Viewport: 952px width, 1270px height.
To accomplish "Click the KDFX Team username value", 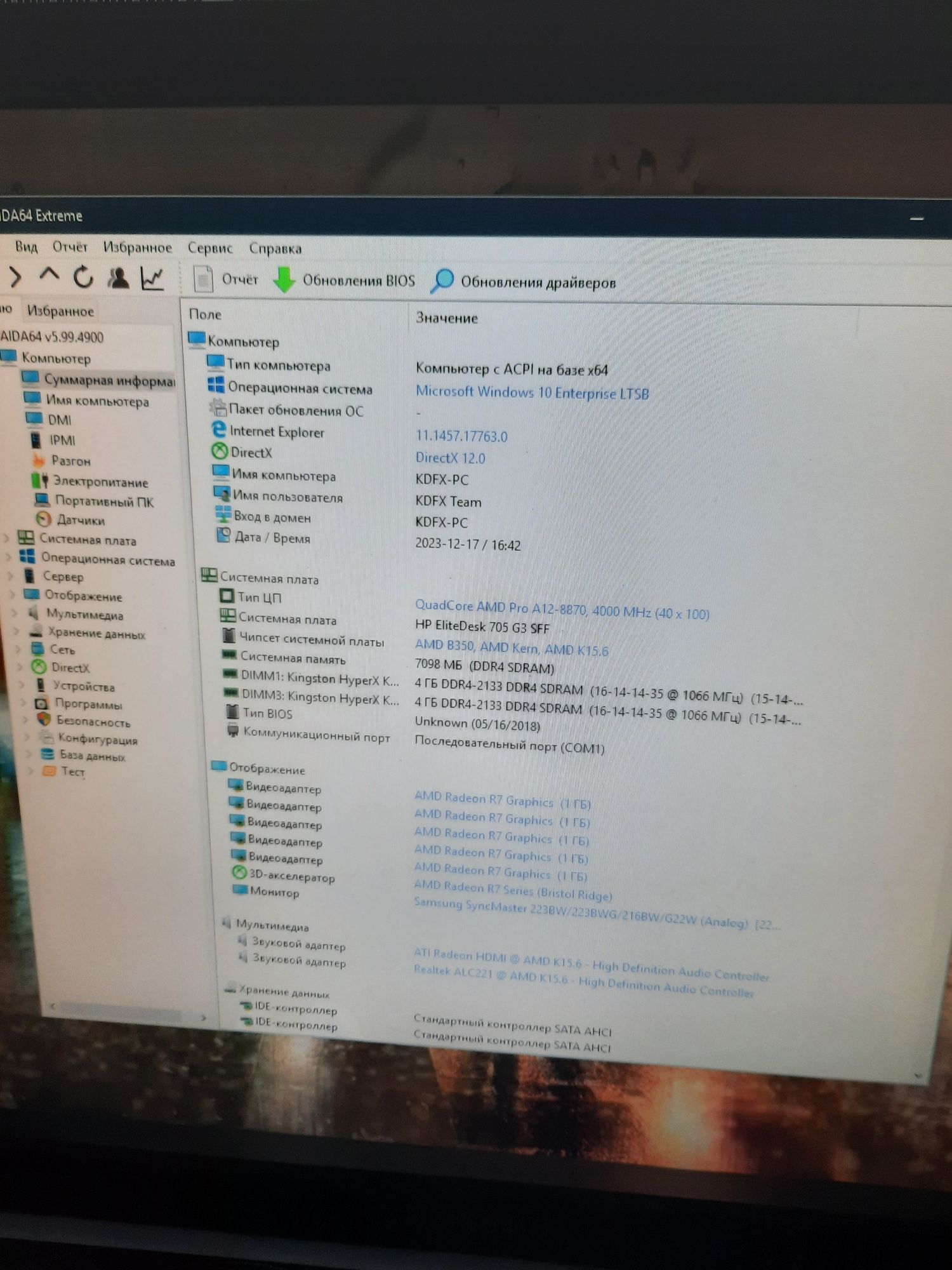I will [448, 502].
